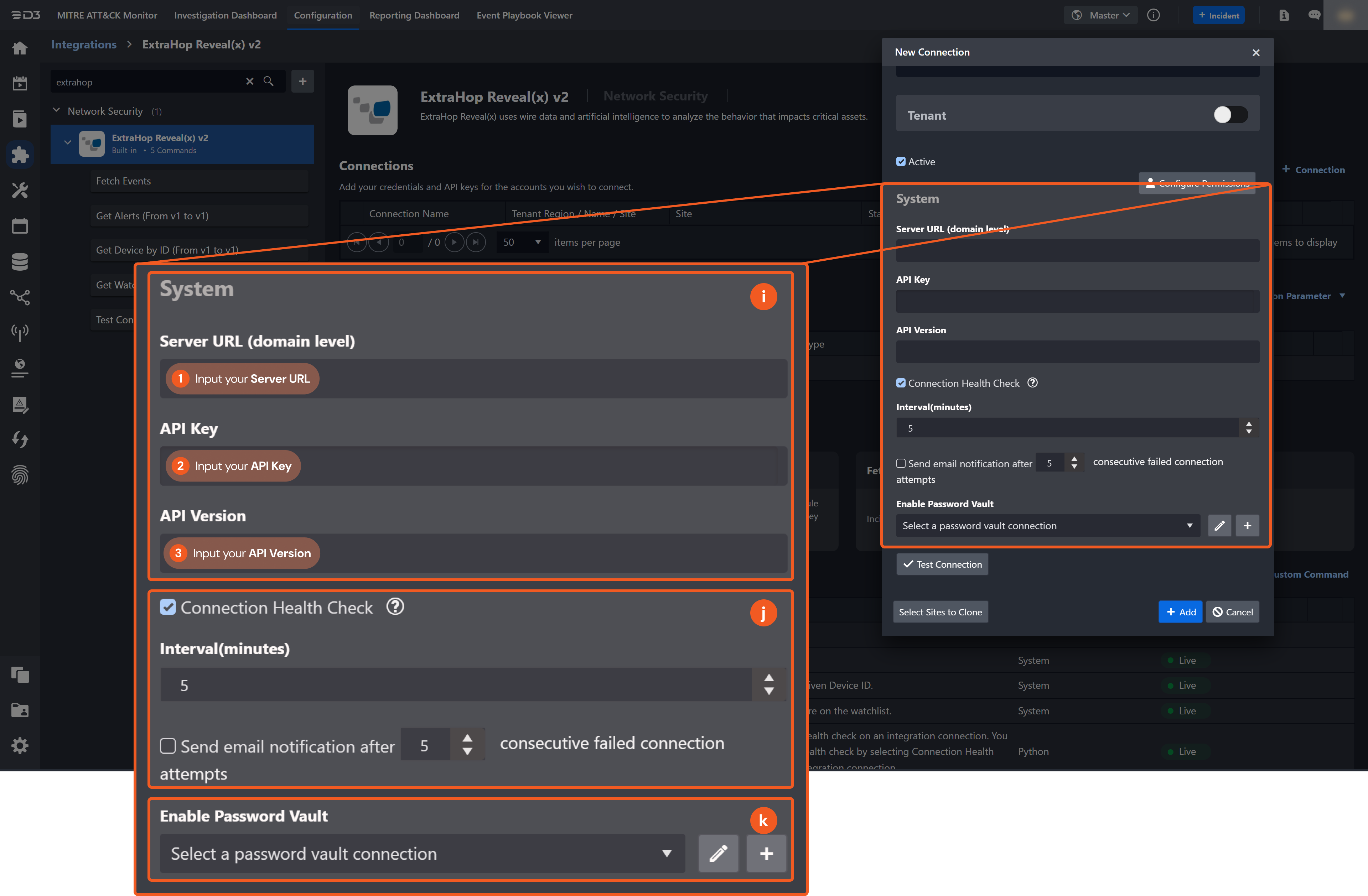Image resolution: width=1368 pixels, height=896 pixels.
Task: Toggle the Tenant switch
Action: click(1230, 115)
